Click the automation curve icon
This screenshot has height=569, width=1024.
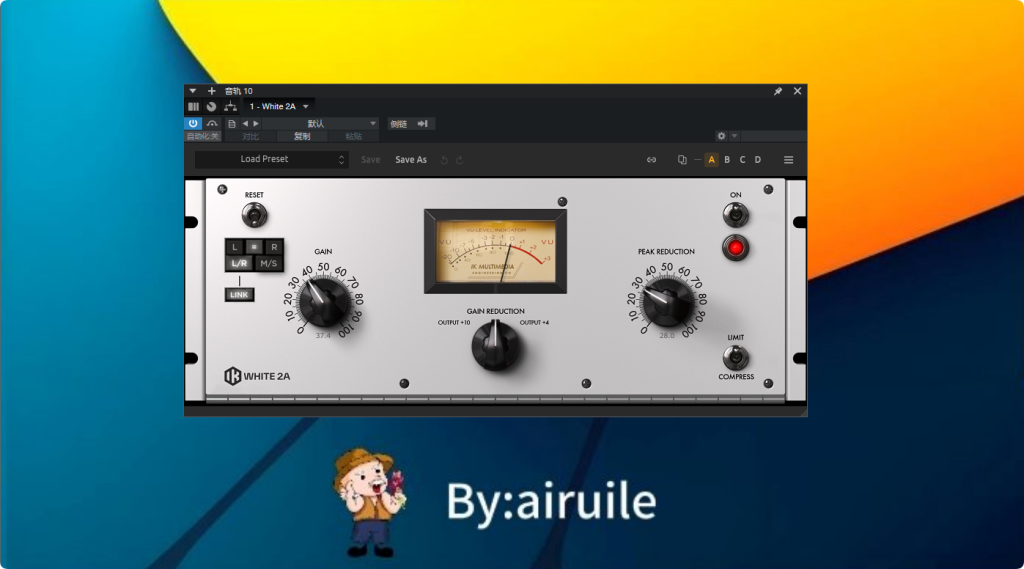(212, 123)
